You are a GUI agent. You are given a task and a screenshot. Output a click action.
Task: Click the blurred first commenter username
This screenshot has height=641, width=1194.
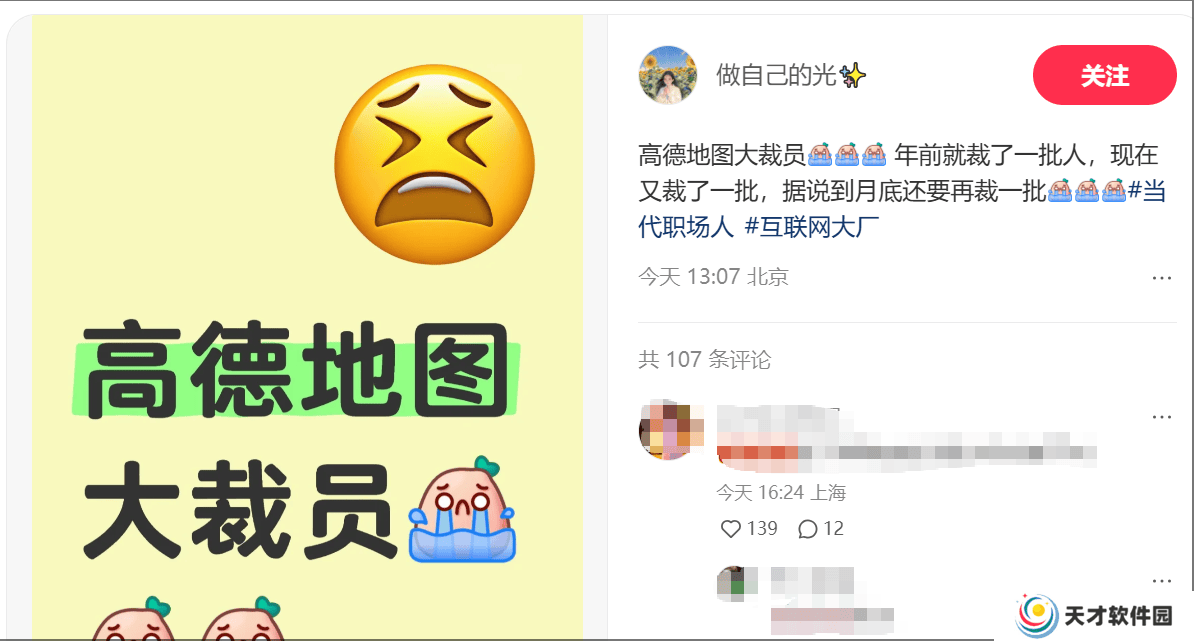777,418
